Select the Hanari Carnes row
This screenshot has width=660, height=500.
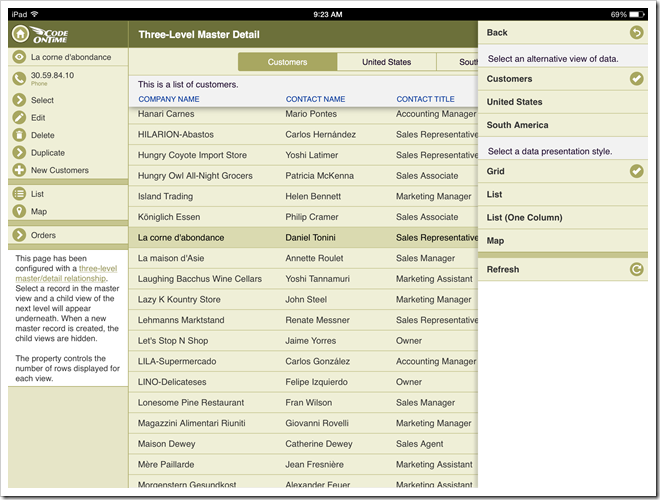coord(303,114)
